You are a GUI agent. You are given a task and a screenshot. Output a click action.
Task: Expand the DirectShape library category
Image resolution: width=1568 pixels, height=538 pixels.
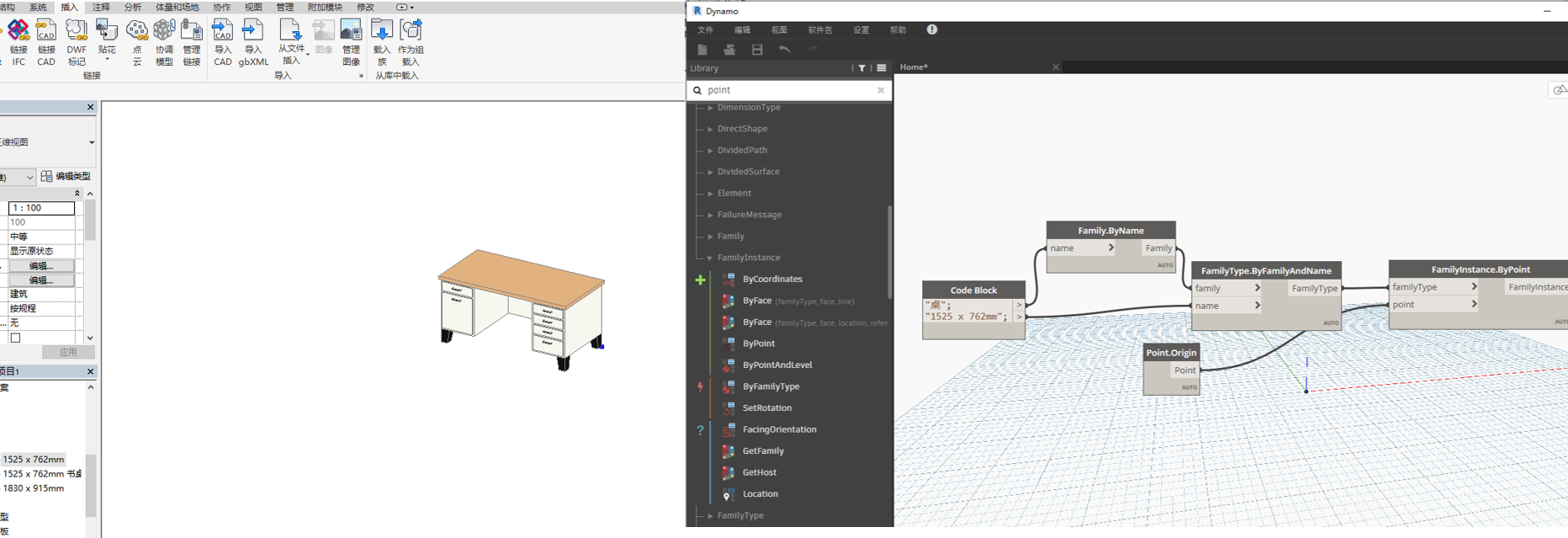710,129
